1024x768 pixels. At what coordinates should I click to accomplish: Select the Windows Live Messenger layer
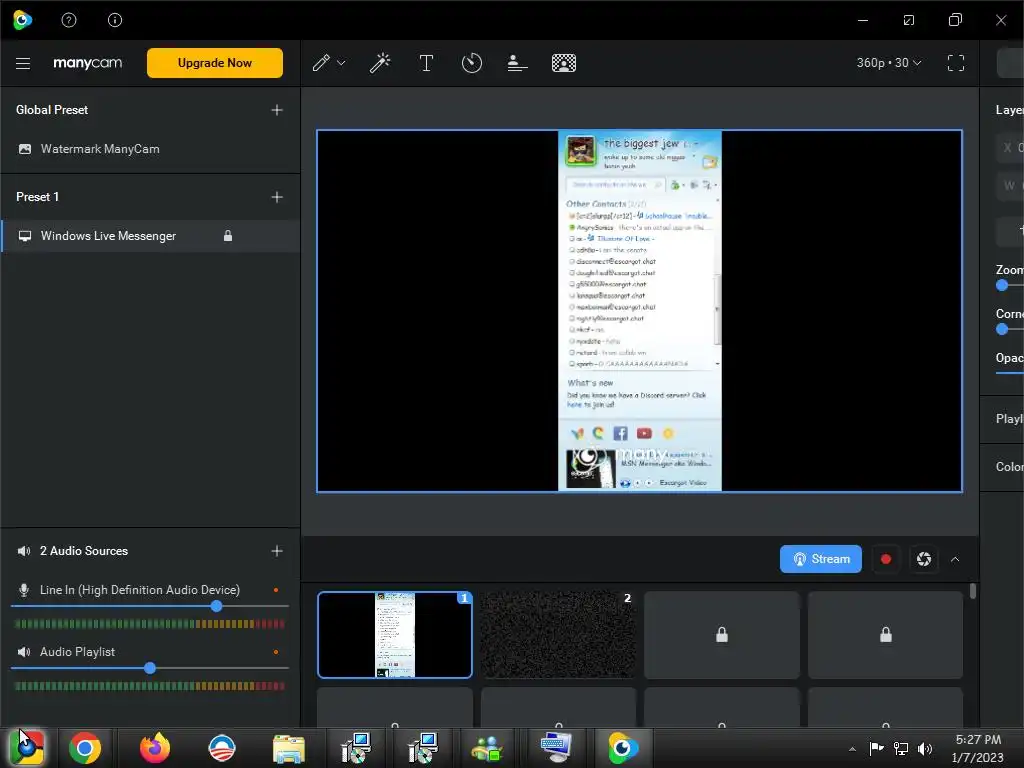[150, 236]
